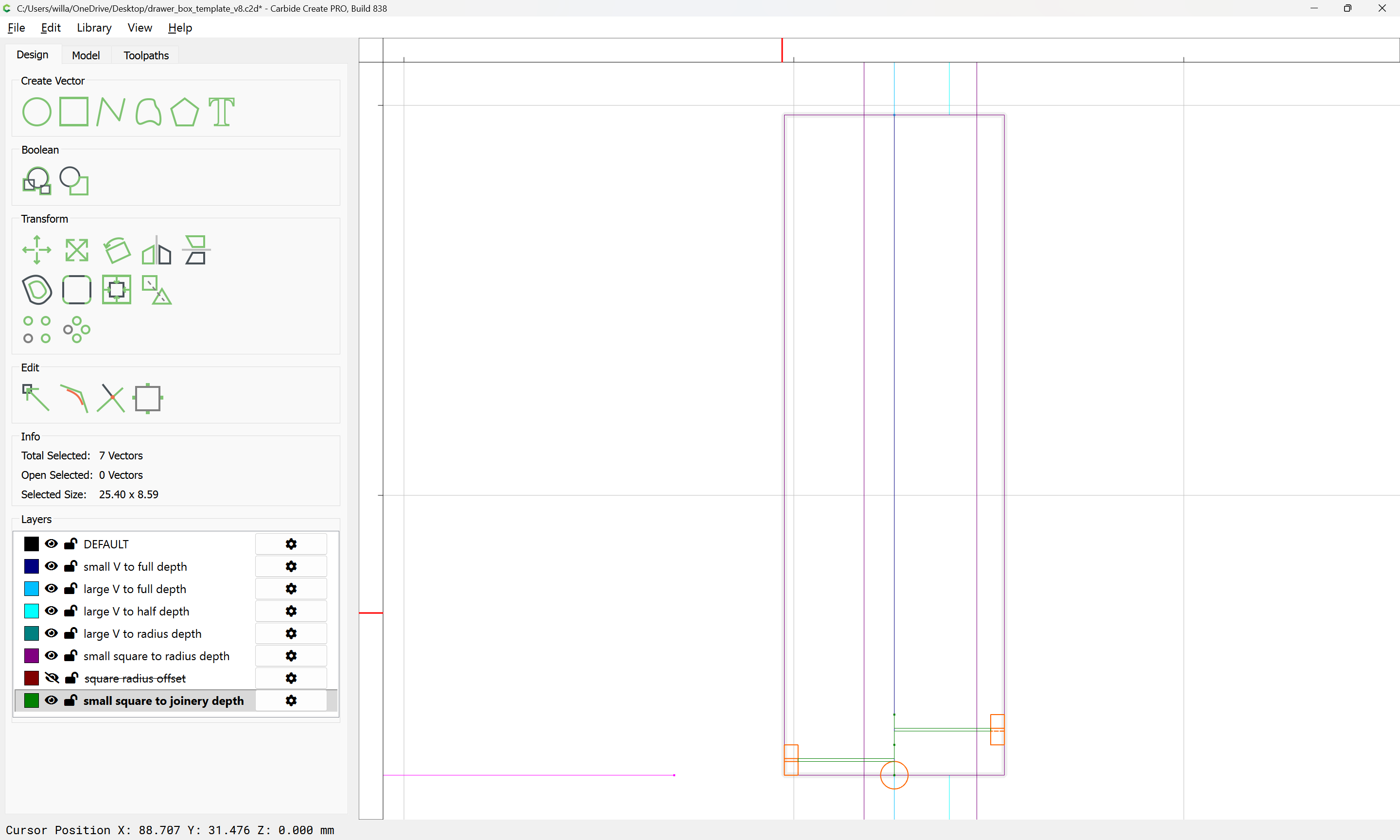Viewport: 1400px width, 840px height.
Task: Open settings for small V to full depth layer
Action: coord(291,567)
